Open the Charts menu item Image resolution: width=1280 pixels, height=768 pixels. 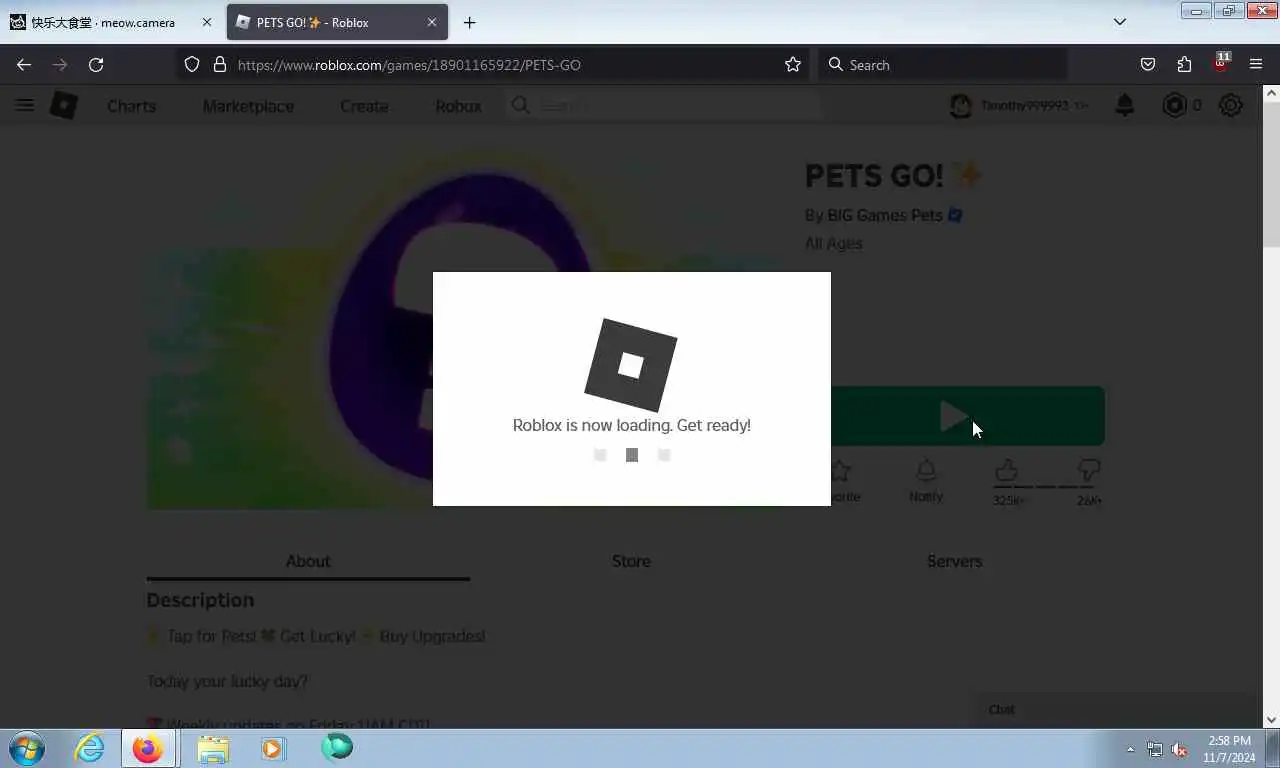(131, 106)
